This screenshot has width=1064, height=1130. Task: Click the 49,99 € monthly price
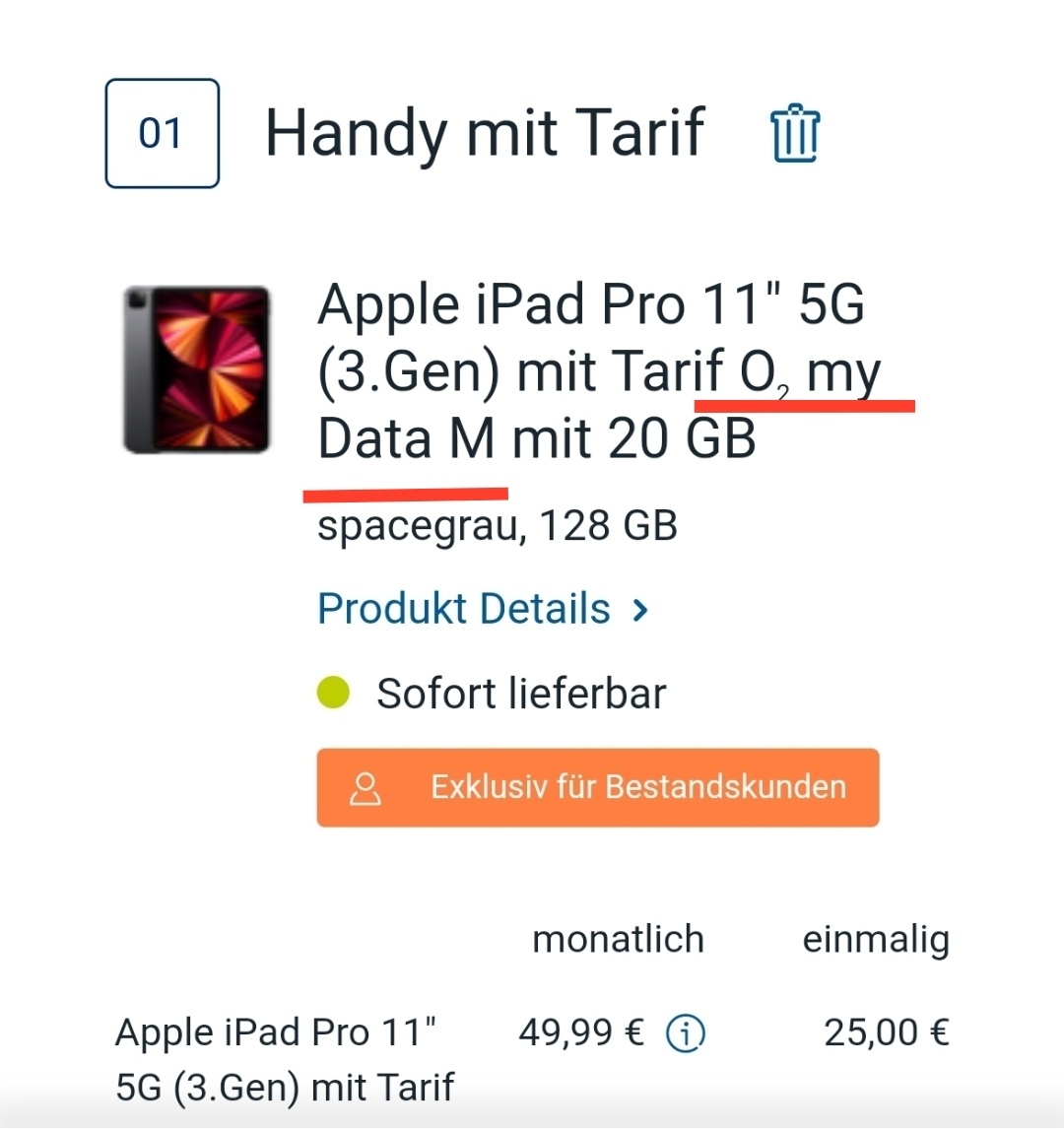point(581,1032)
